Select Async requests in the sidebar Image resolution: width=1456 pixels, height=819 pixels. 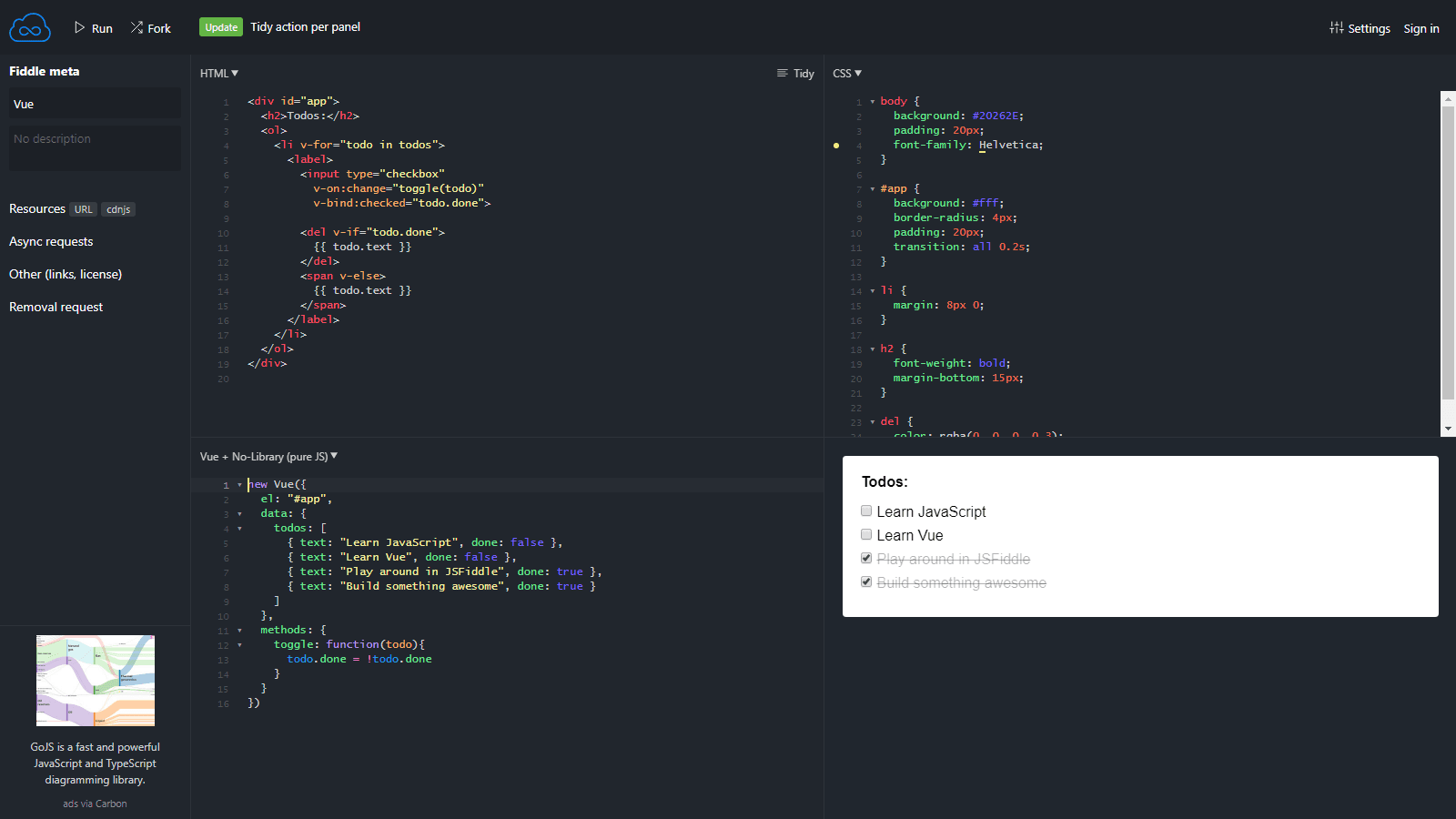[51, 241]
